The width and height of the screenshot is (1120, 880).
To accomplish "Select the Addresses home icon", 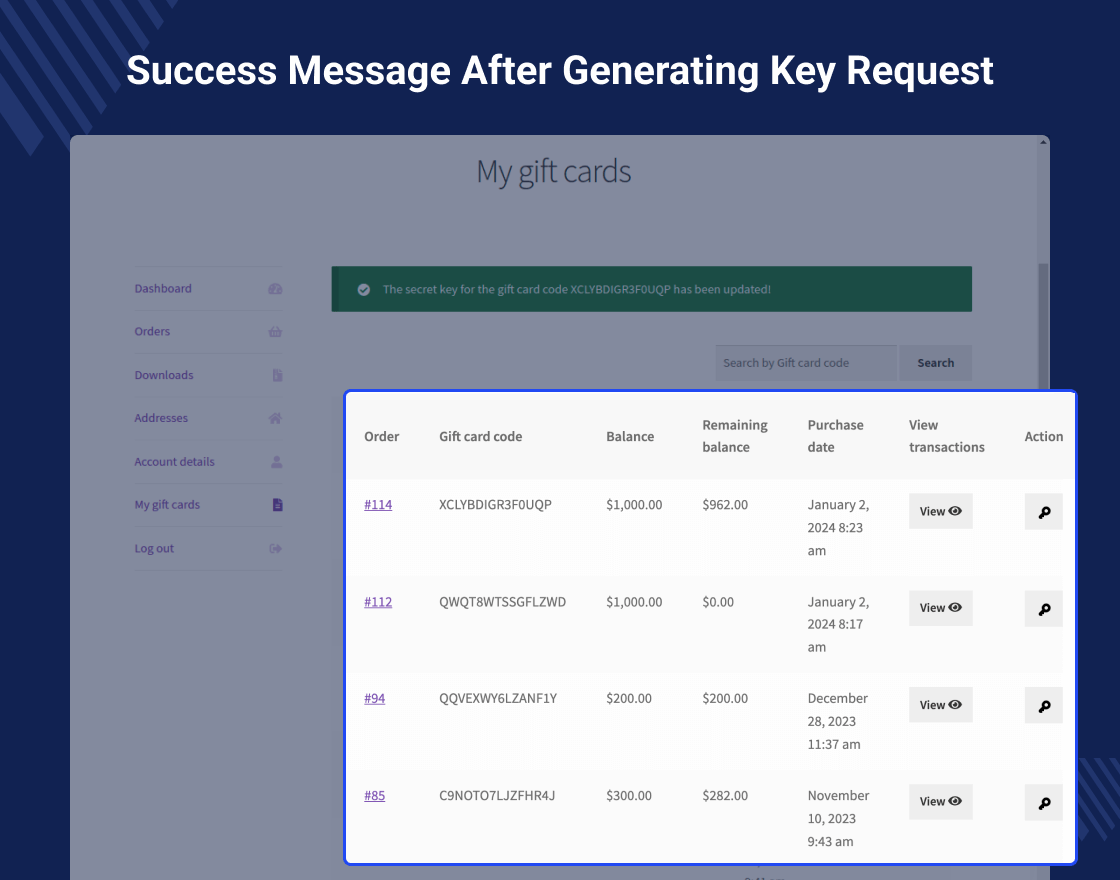I will (275, 417).
